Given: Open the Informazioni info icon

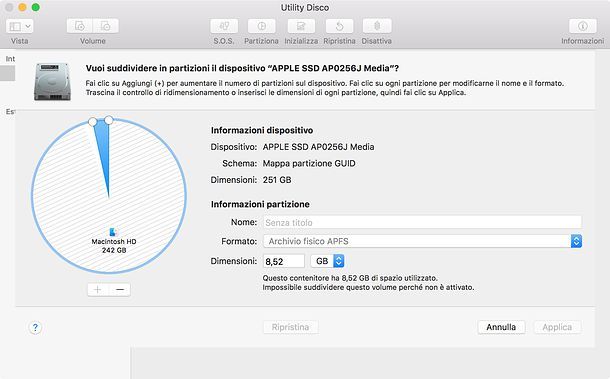Looking at the screenshot, I should tap(582, 26).
